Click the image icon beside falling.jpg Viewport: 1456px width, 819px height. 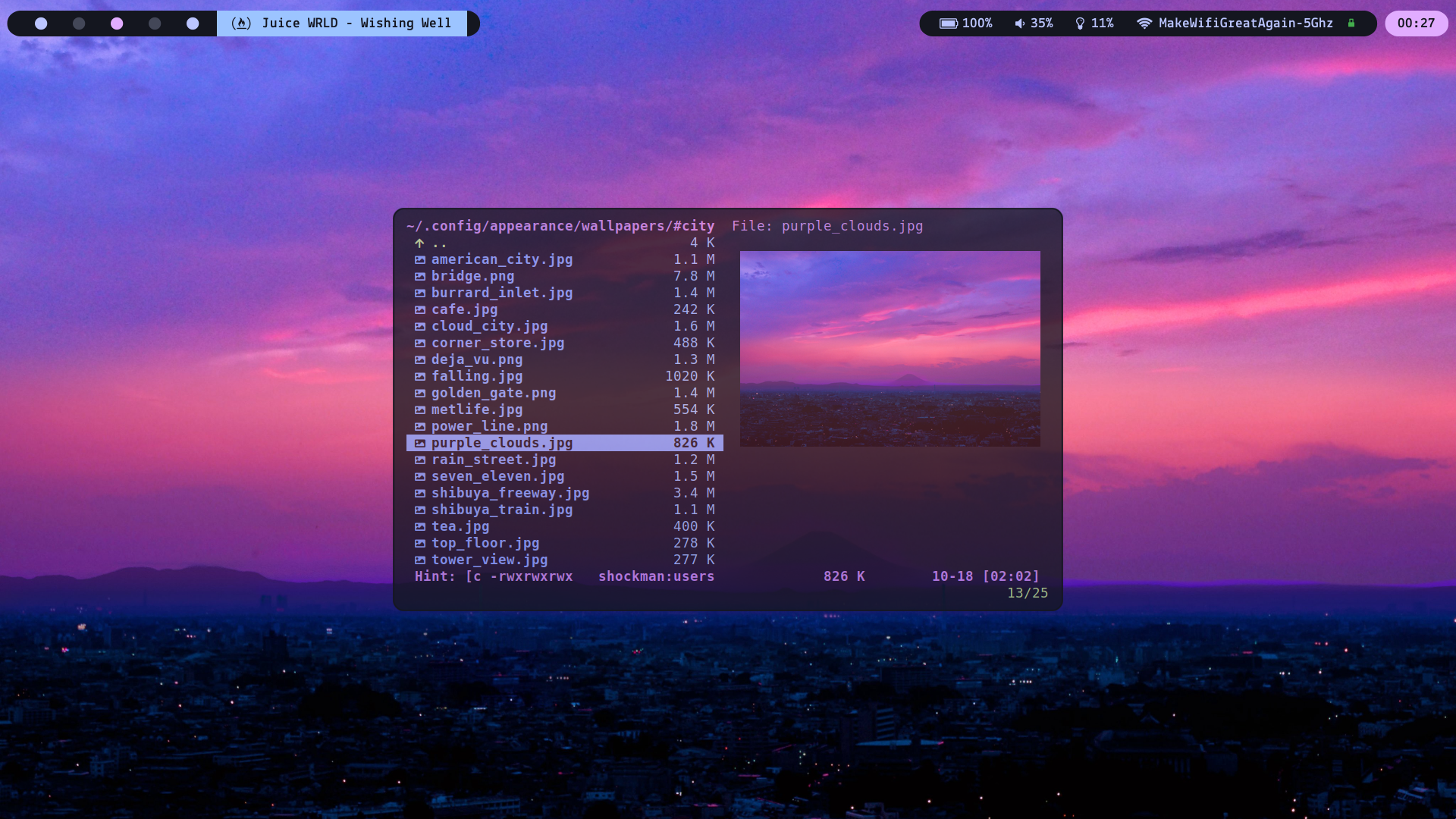pos(420,376)
